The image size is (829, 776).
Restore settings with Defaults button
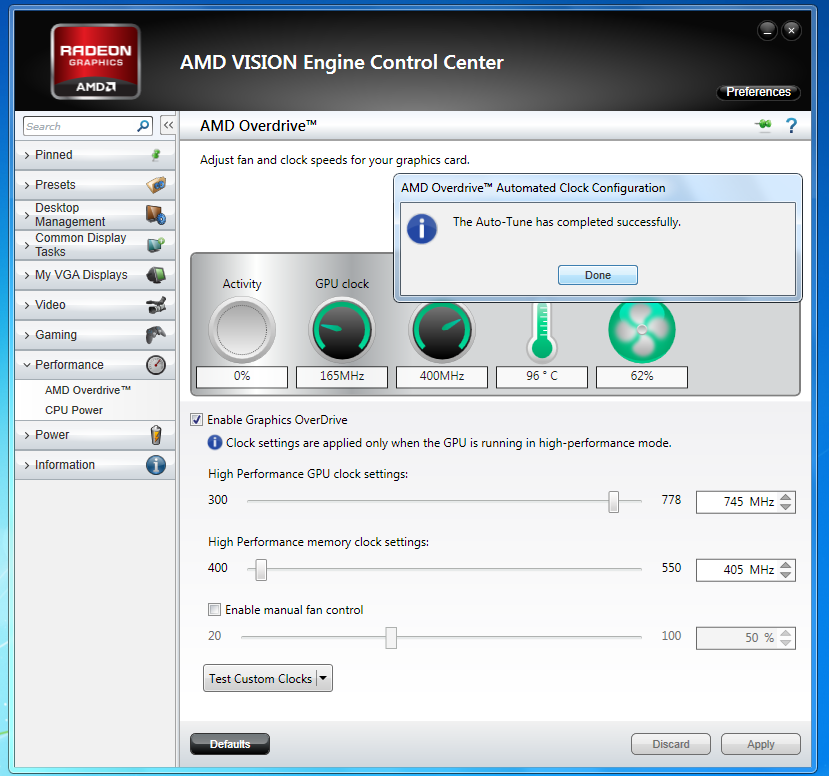pos(230,744)
